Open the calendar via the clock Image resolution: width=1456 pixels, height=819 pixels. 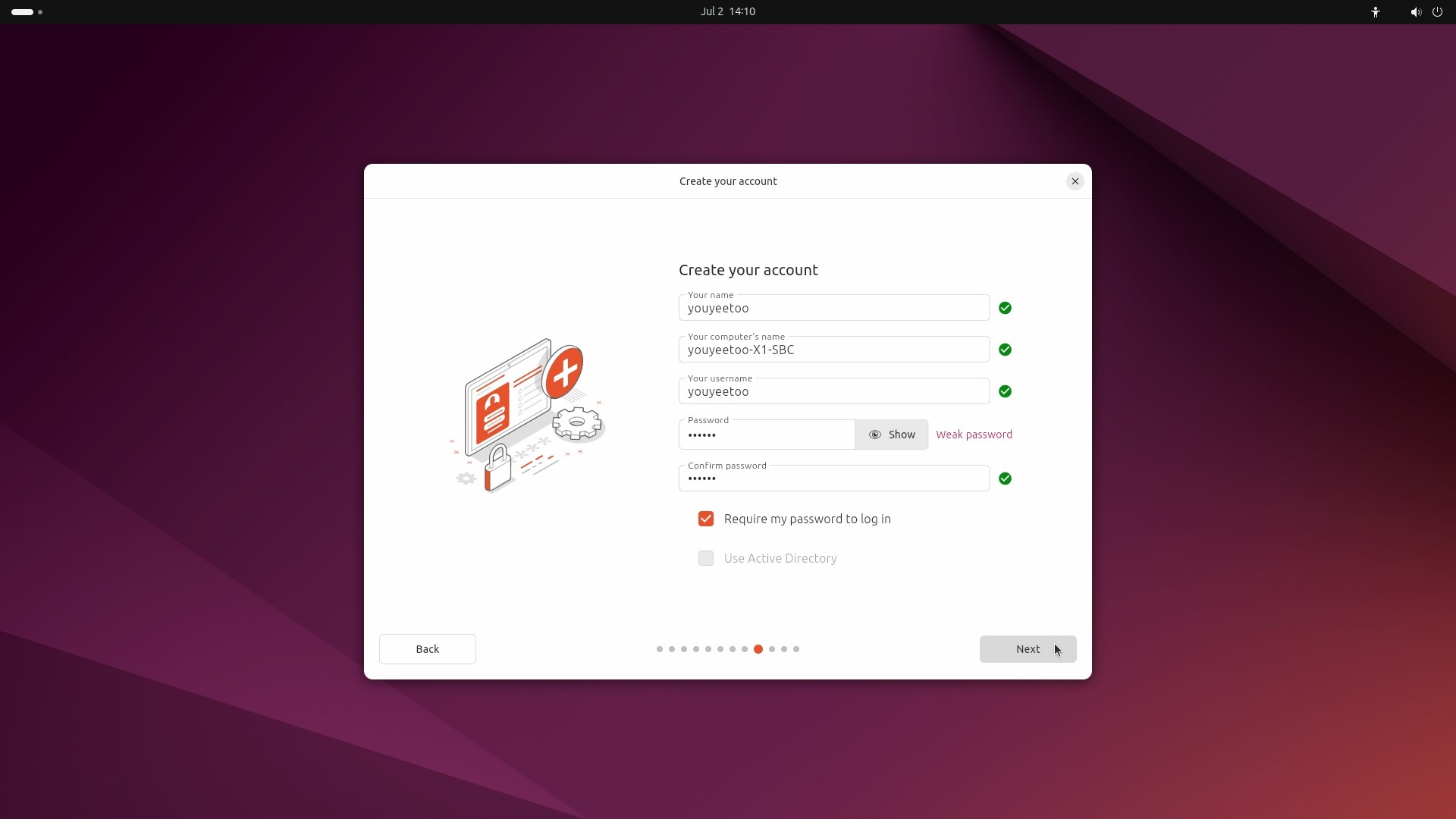pos(727,11)
